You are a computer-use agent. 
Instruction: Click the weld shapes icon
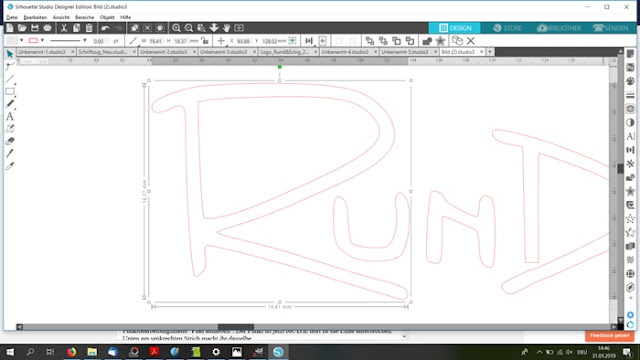427,41
